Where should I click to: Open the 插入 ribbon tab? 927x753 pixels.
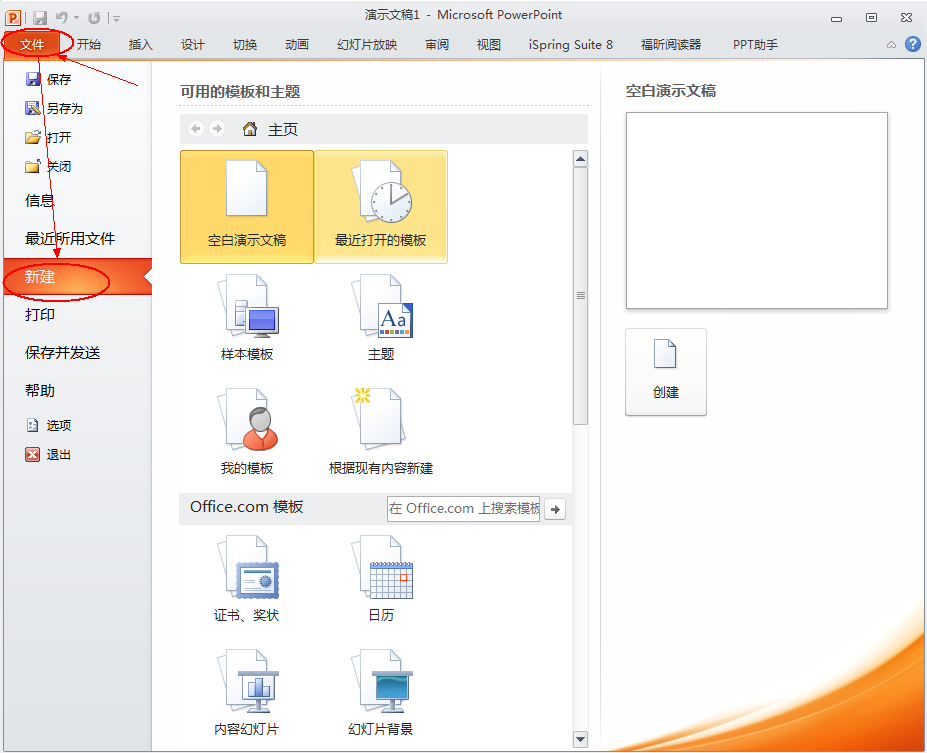[x=141, y=44]
